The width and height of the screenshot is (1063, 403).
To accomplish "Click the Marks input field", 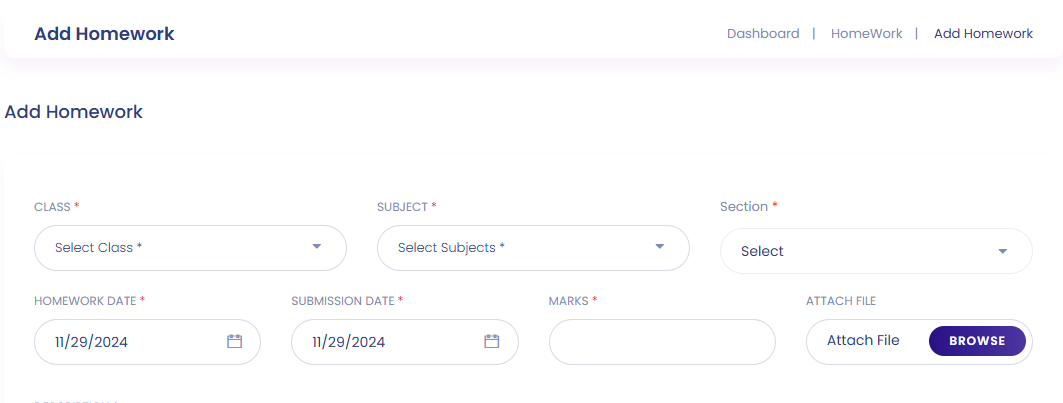I will 662,342.
